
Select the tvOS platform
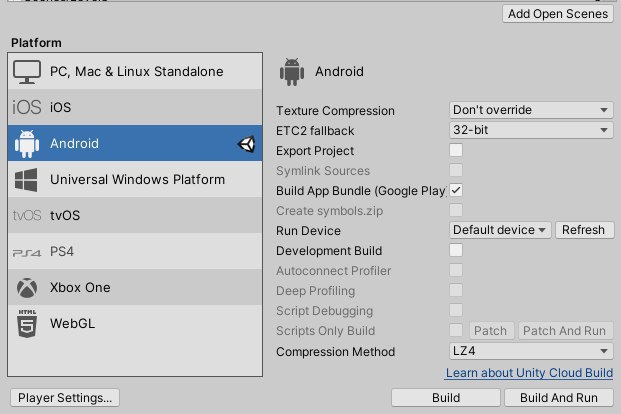(x=135, y=216)
